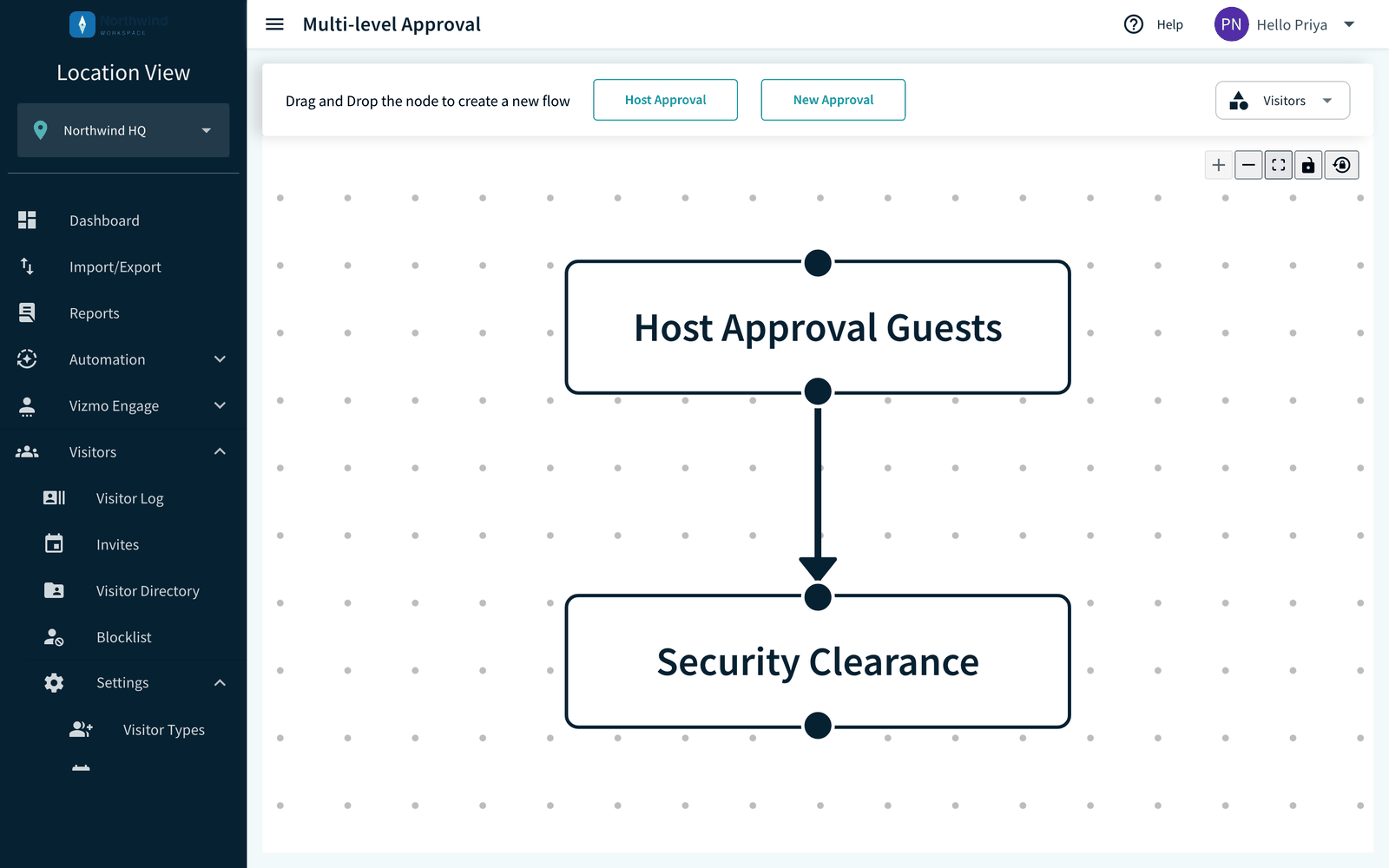Click the Dashboard grid icon
1389x868 pixels.
27,220
